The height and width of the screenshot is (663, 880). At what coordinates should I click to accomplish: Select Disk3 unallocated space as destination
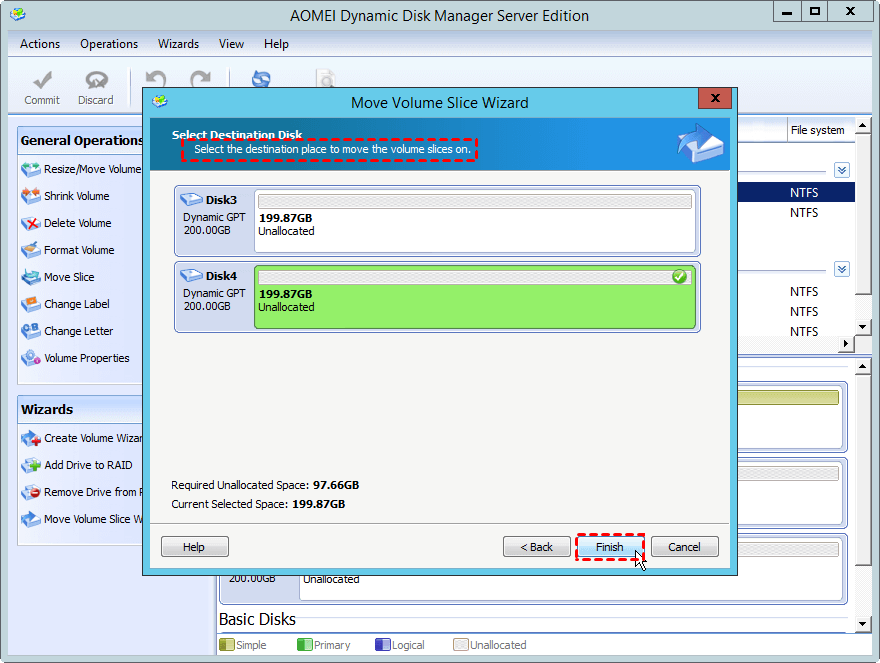point(475,221)
